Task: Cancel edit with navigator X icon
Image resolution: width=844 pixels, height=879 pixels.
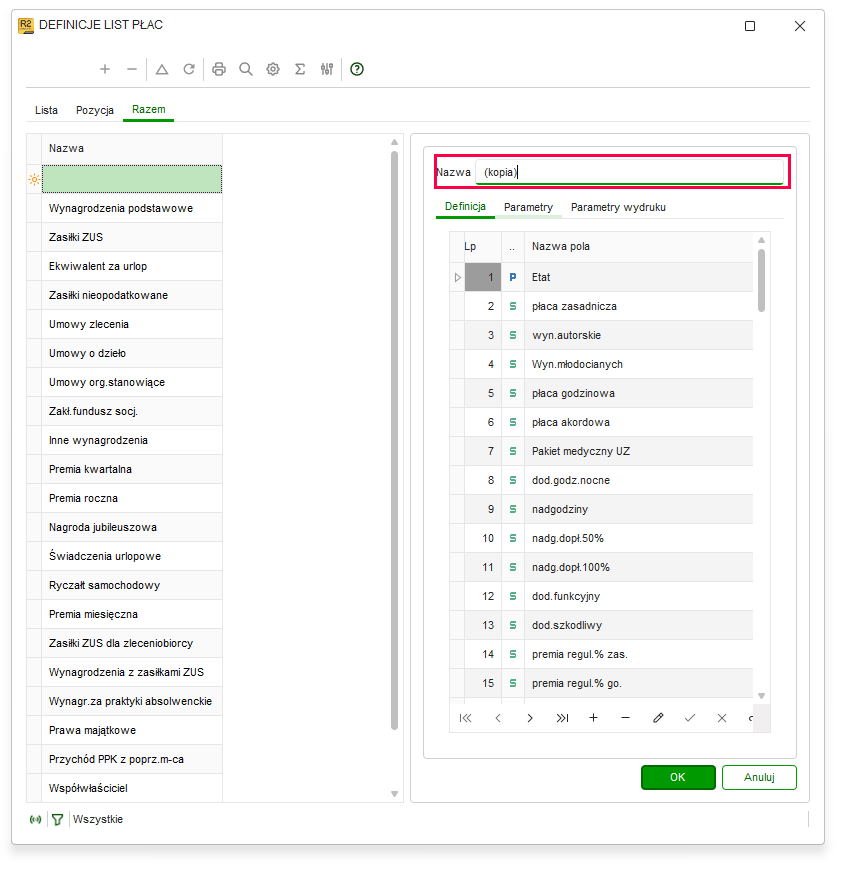Action: (x=722, y=719)
